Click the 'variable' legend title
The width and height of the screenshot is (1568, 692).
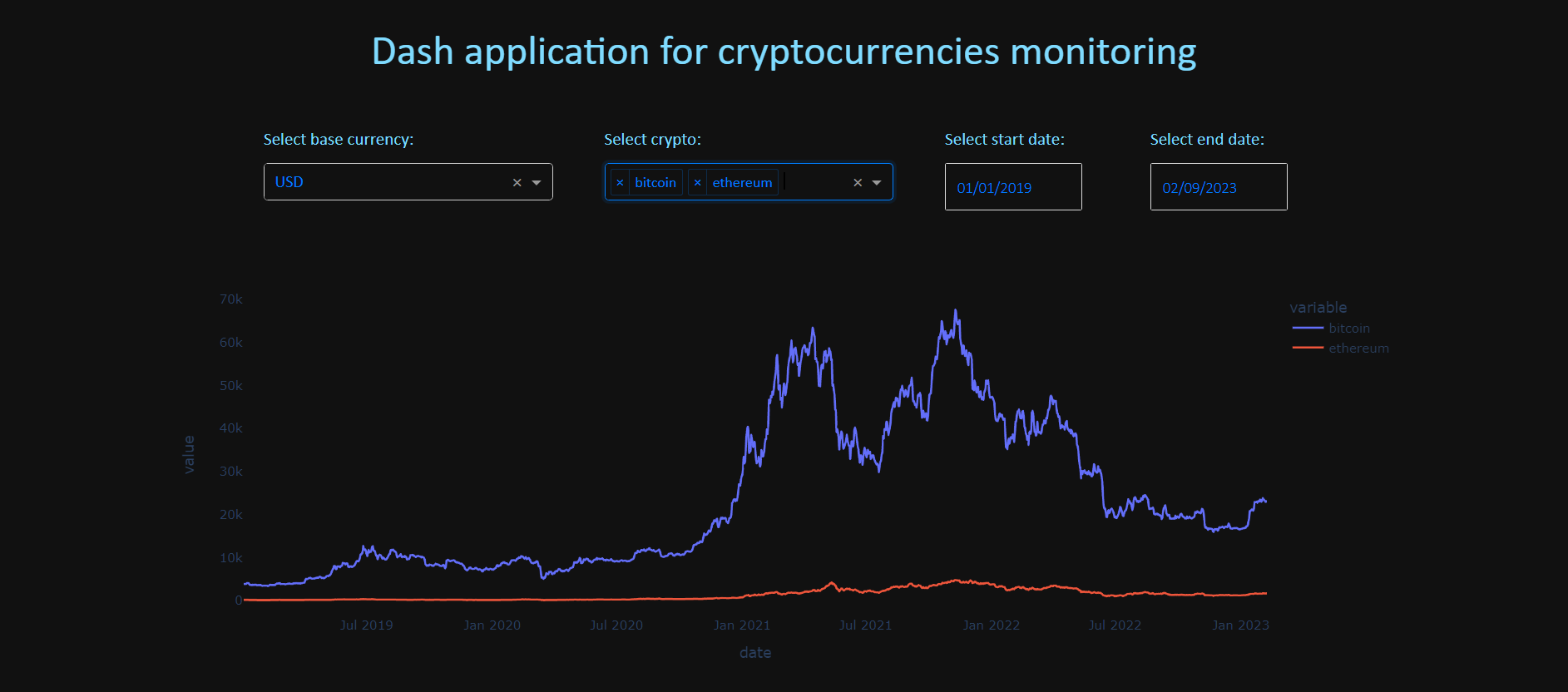pyautogui.click(x=1318, y=307)
